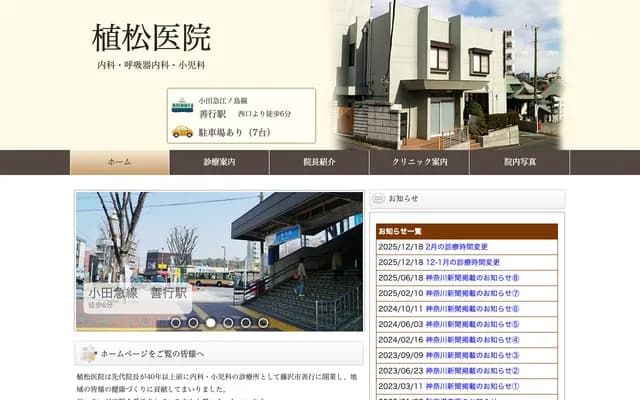640x400 pixels.
Task: Click the 駐車場あり（7台） text
Action: click(x=235, y=132)
